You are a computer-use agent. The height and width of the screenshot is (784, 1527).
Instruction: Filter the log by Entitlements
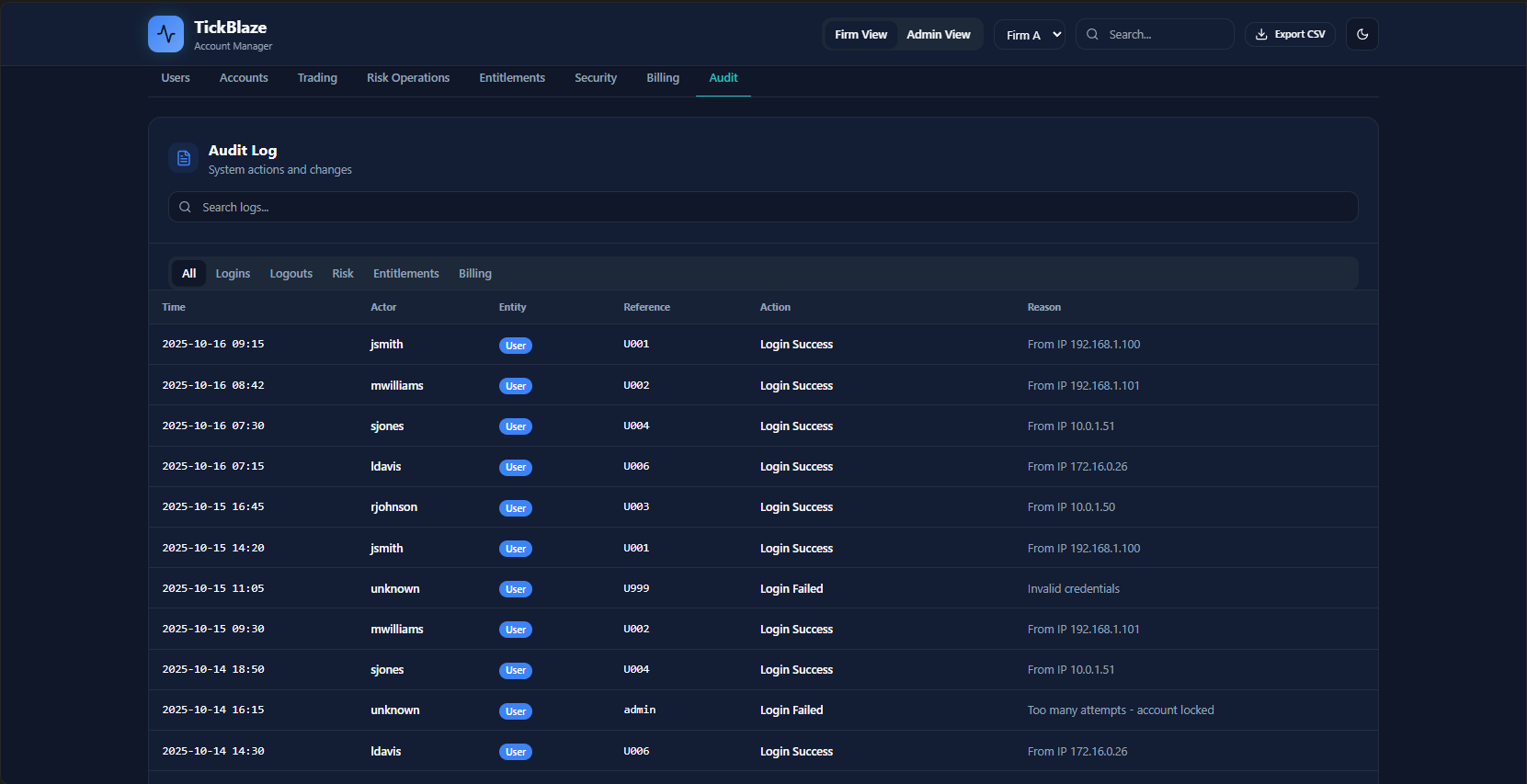pyautogui.click(x=405, y=273)
